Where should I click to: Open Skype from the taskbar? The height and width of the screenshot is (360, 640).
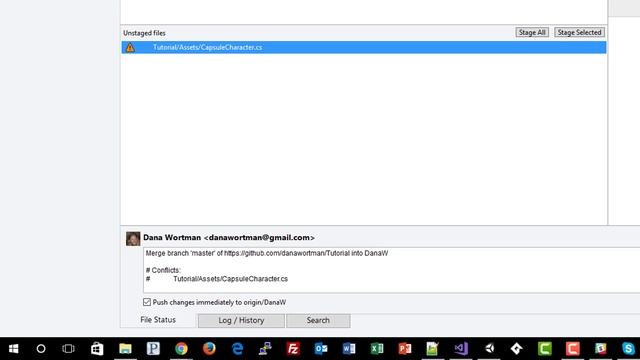pos(629,349)
